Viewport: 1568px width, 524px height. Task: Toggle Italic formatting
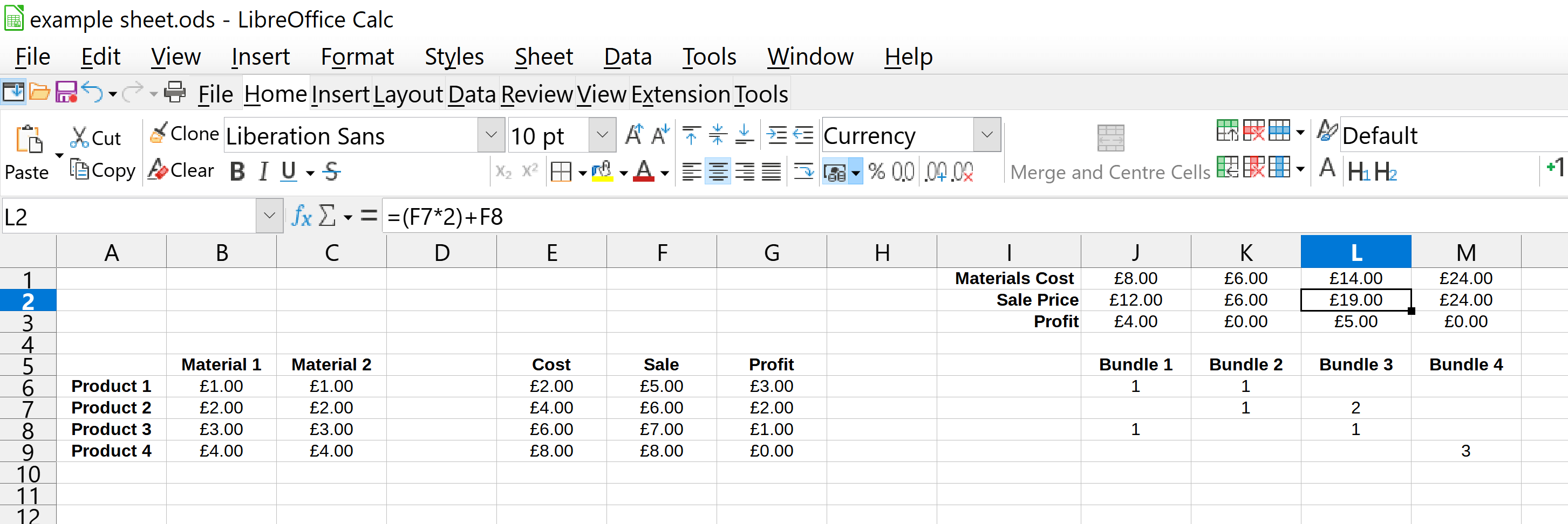[263, 172]
